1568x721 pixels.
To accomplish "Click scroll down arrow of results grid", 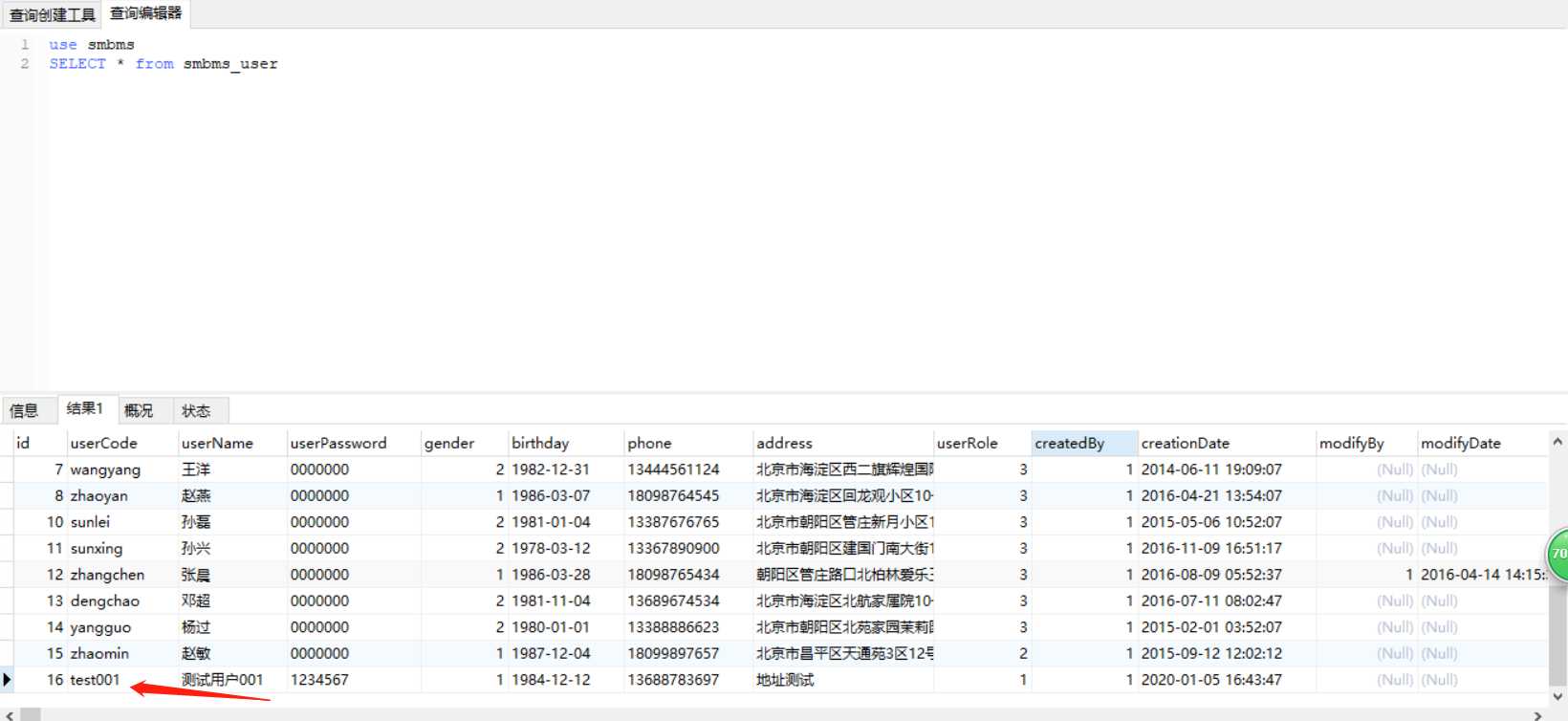I will [1557, 697].
